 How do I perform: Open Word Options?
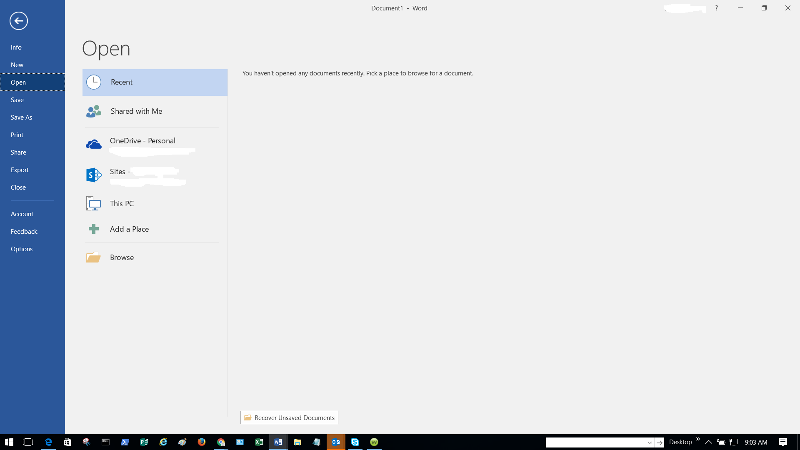(x=21, y=249)
